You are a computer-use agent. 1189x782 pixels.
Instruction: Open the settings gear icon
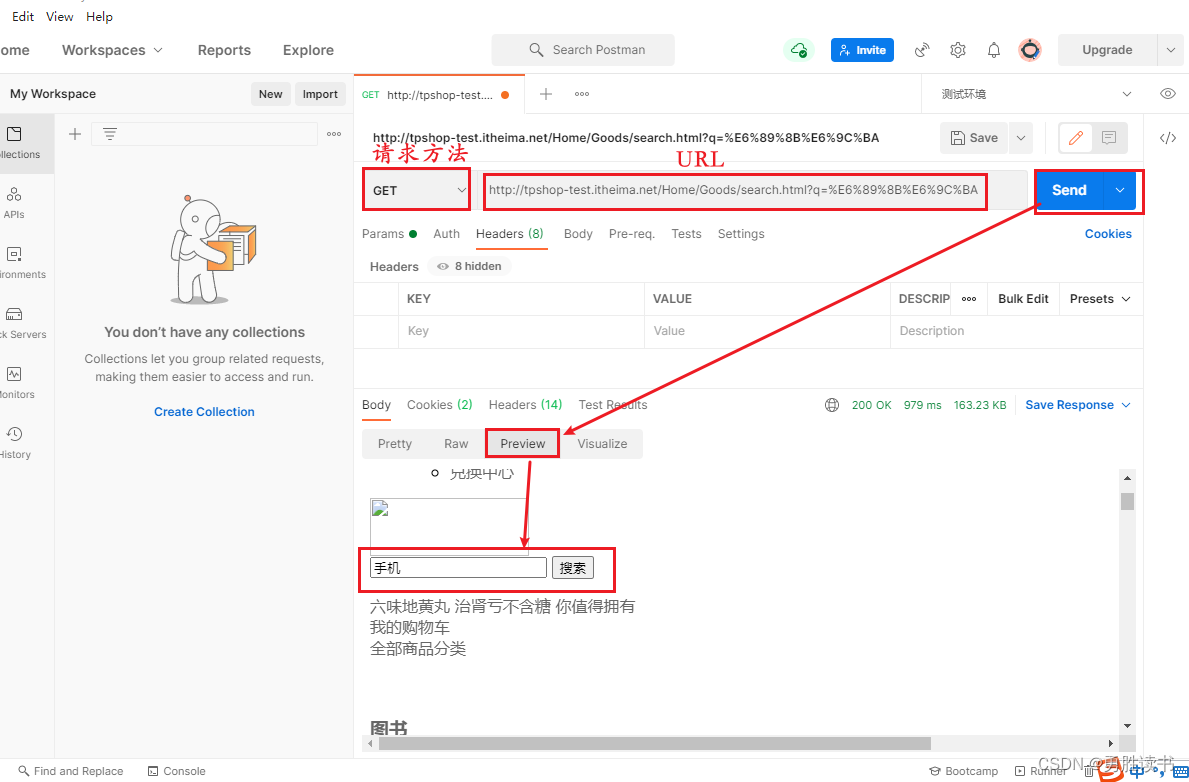(x=958, y=50)
